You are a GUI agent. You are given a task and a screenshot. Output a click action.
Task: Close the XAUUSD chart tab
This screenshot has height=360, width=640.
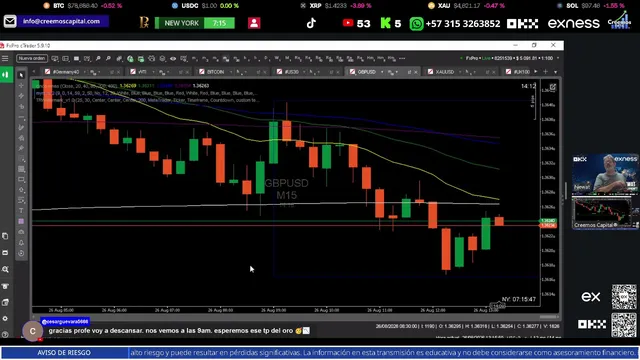click(494, 72)
